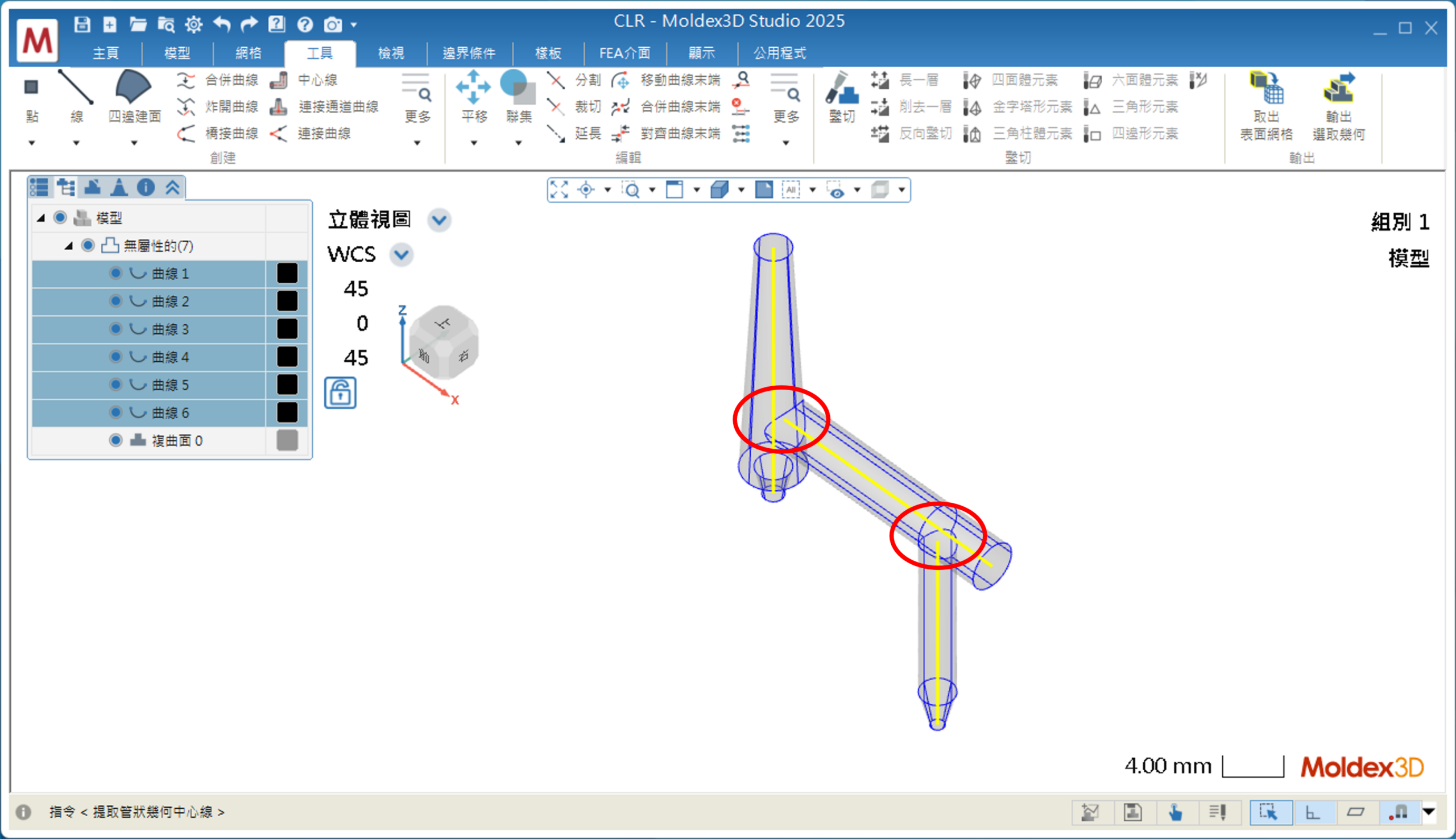Open the 邊界條件 ribbon tab
The width and height of the screenshot is (1456, 839).
pos(469,53)
